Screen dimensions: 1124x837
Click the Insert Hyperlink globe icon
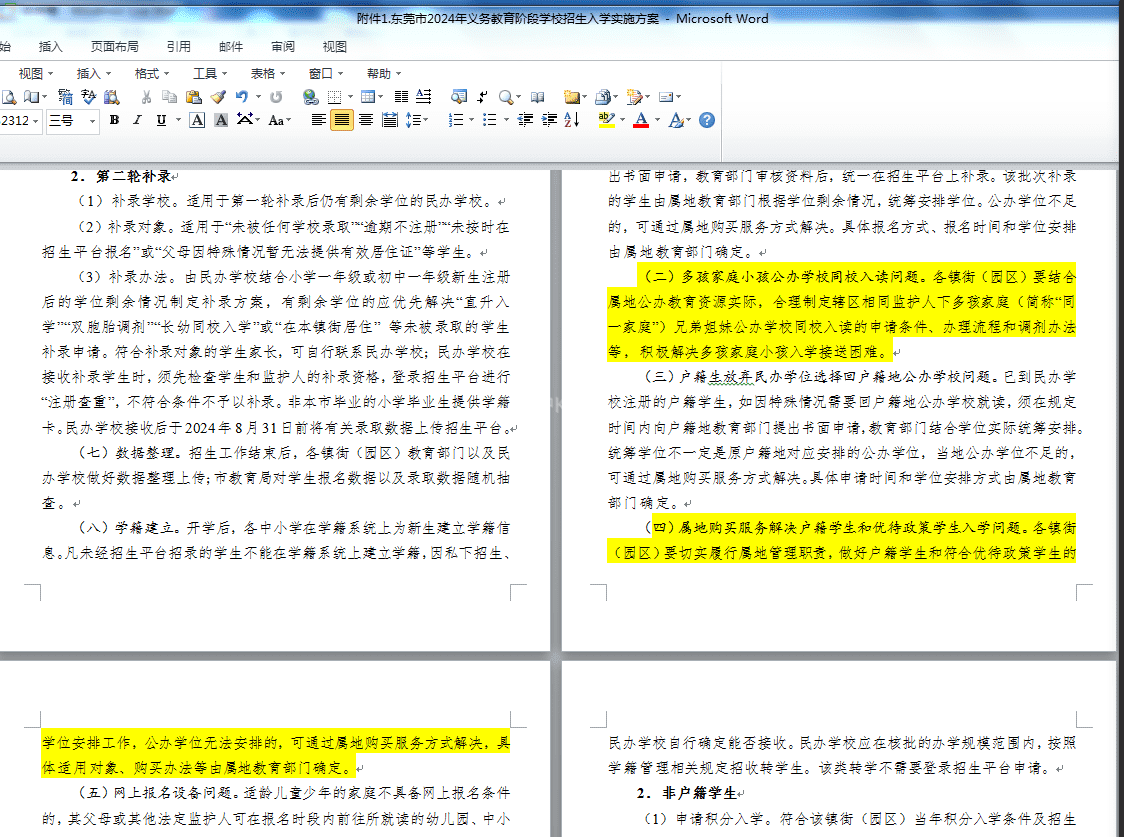pyautogui.click(x=310, y=97)
